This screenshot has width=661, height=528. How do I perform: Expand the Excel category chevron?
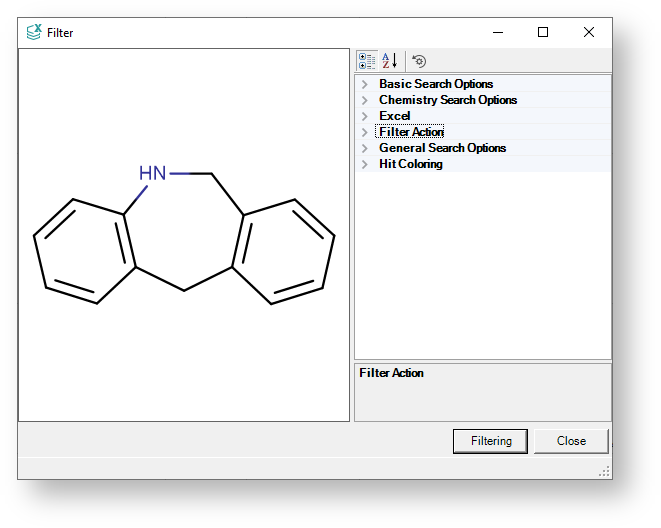[365, 116]
